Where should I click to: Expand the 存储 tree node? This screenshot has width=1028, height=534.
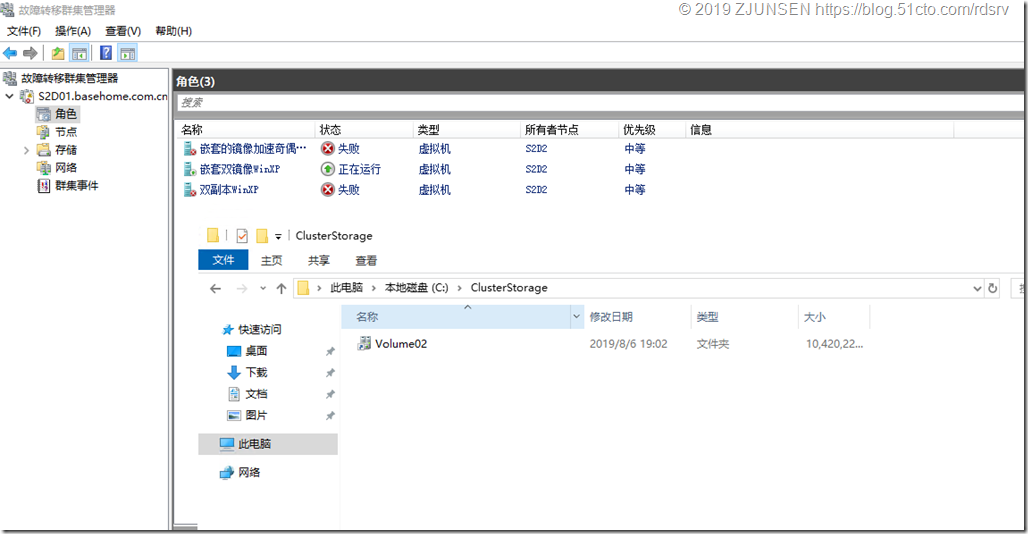pos(26,150)
